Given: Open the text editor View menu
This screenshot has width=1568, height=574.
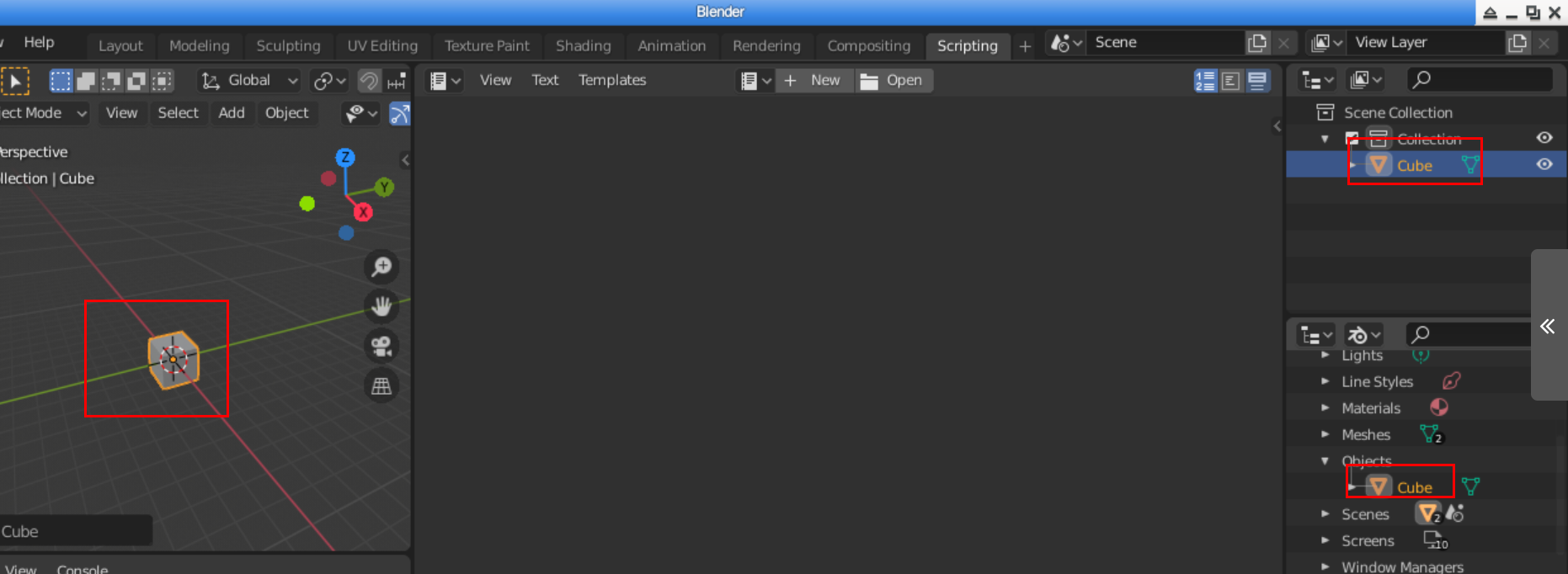Looking at the screenshot, I should (495, 80).
